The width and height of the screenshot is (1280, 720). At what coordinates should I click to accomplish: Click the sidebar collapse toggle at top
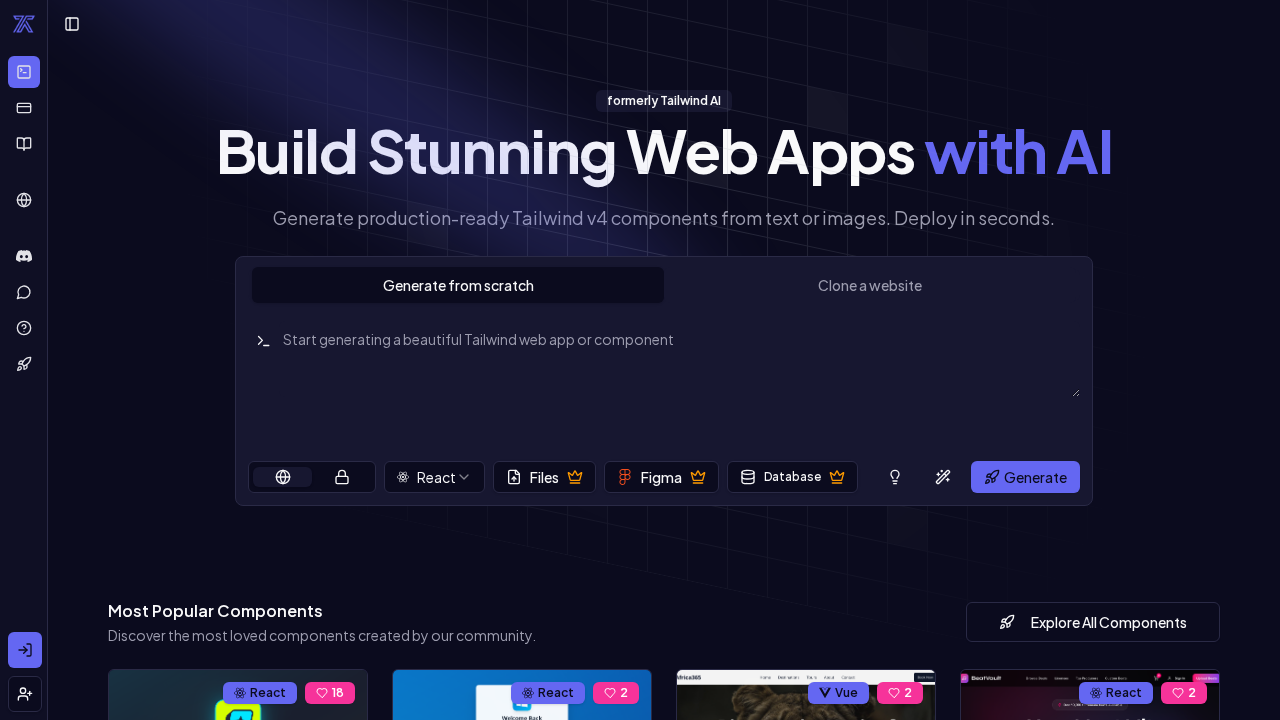click(71, 24)
